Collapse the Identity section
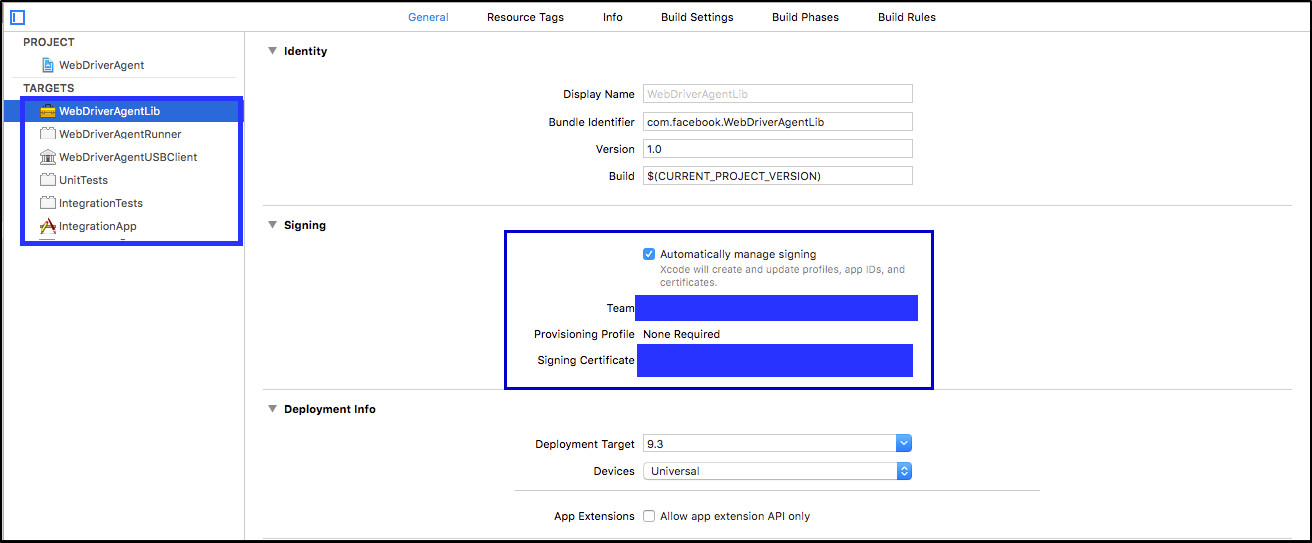The width and height of the screenshot is (1312, 543). 272,51
